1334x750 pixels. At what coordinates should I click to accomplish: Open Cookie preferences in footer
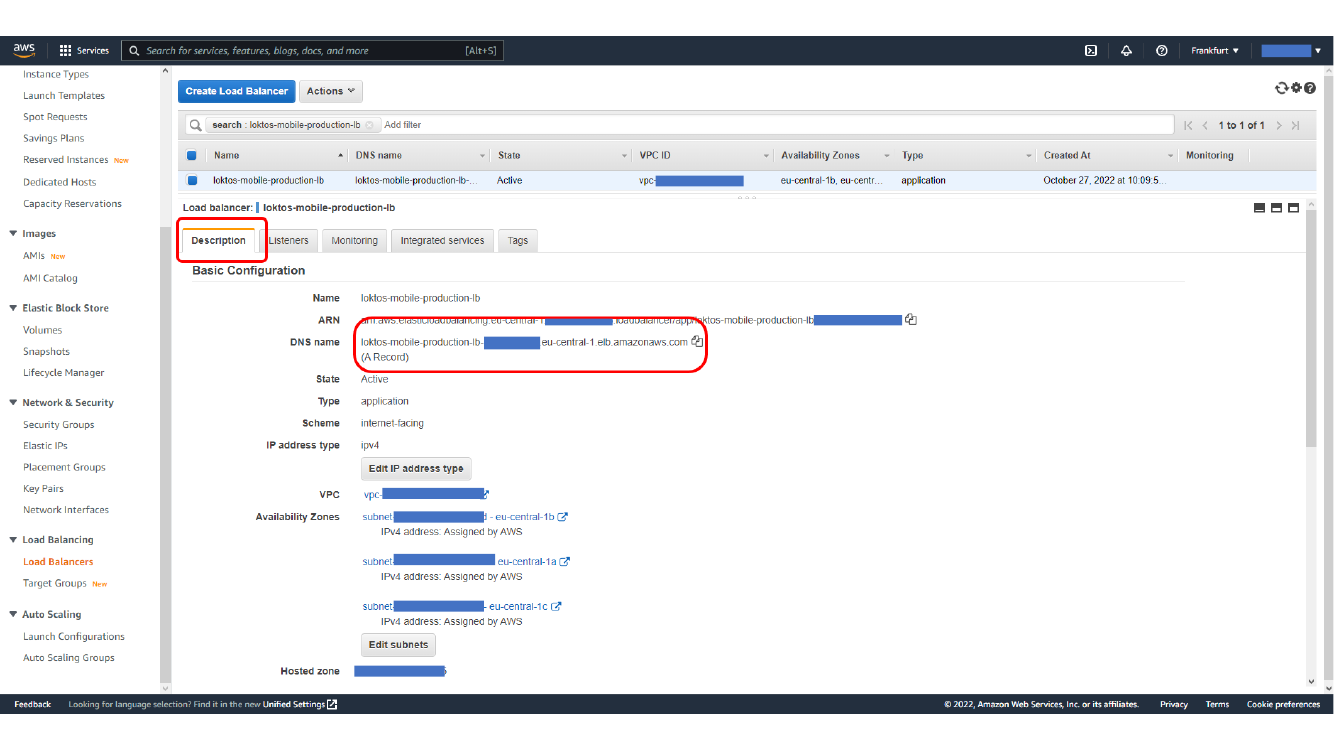(x=1283, y=704)
